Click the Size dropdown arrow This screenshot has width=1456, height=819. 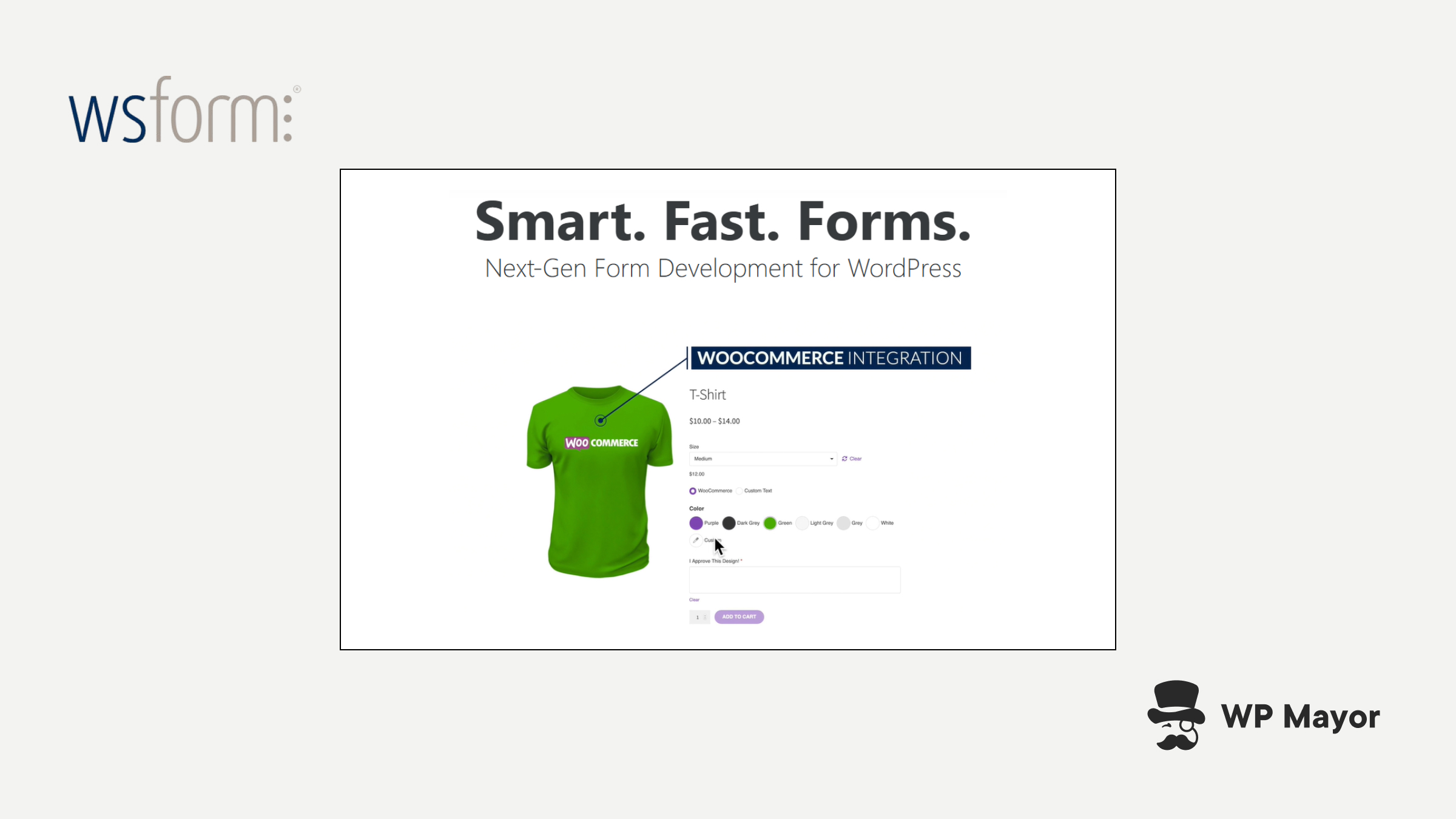[x=832, y=459]
